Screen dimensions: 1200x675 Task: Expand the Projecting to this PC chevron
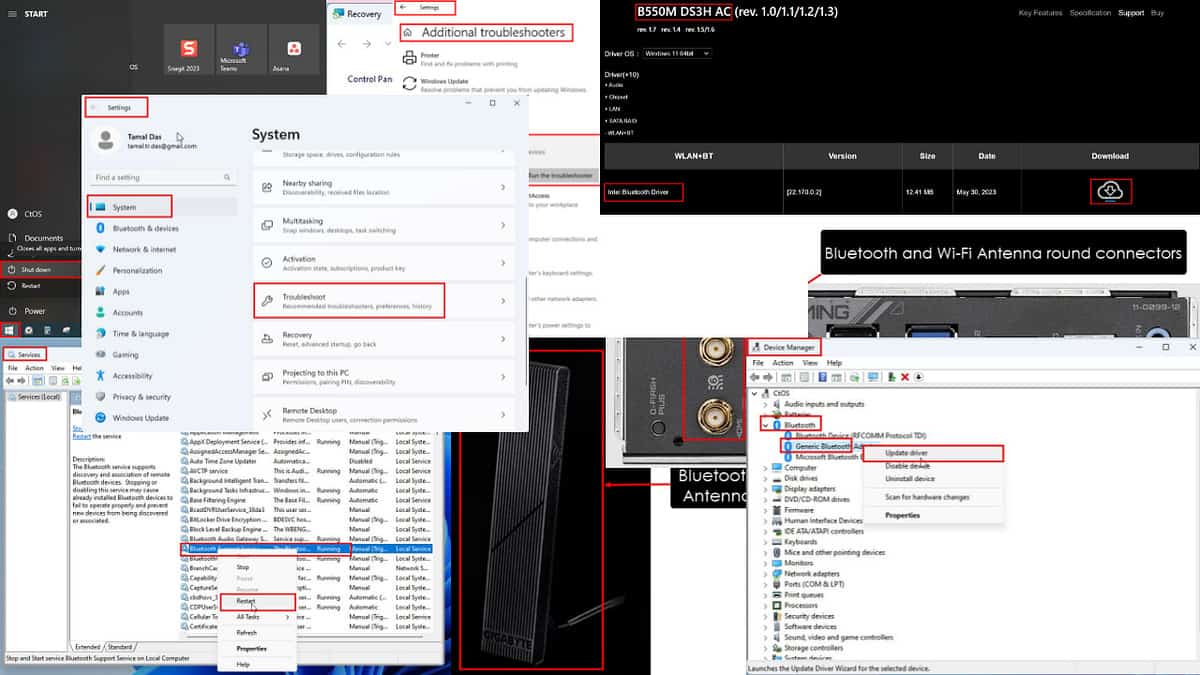[x=503, y=376]
